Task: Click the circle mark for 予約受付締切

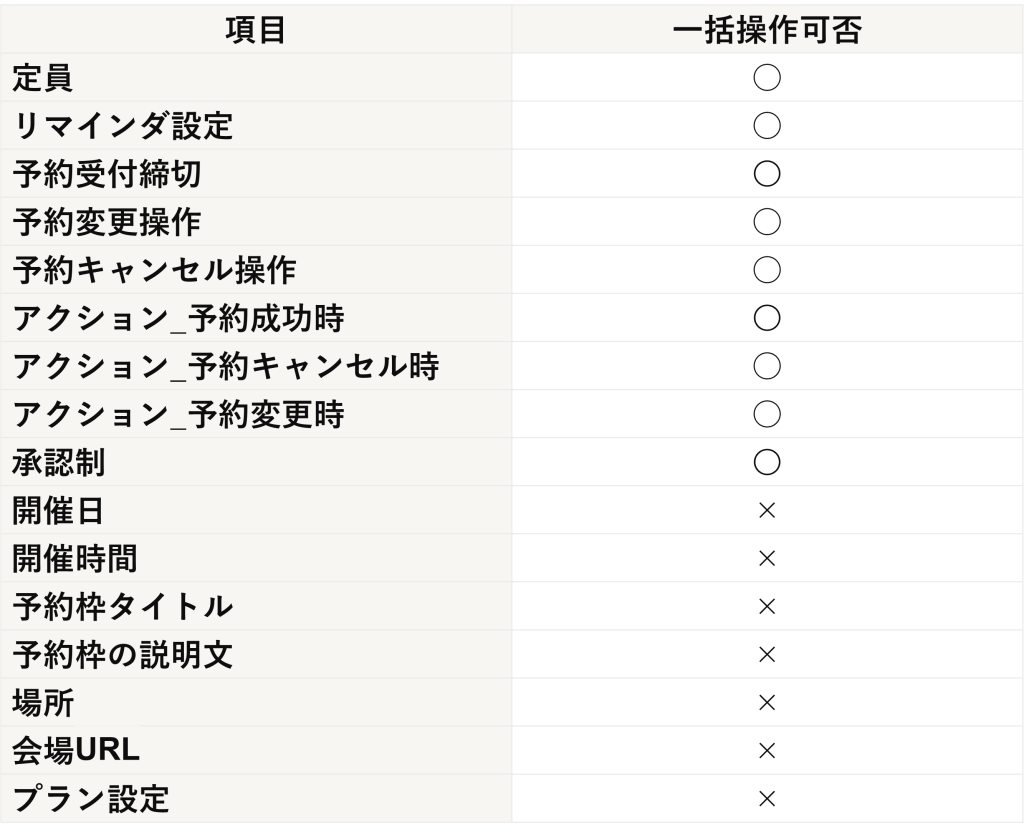Action: [x=767, y=174]
